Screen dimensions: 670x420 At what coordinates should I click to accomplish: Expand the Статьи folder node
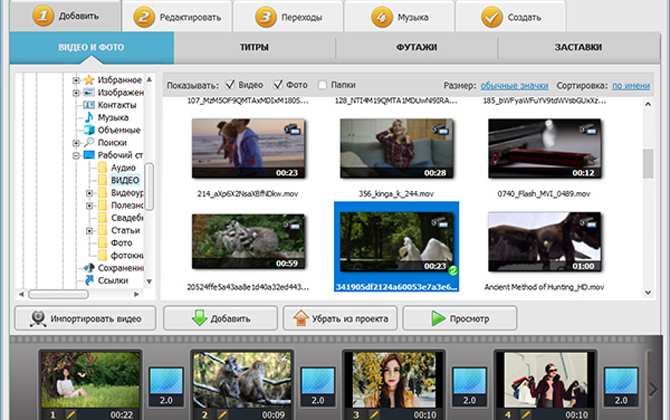pos(90,230)
